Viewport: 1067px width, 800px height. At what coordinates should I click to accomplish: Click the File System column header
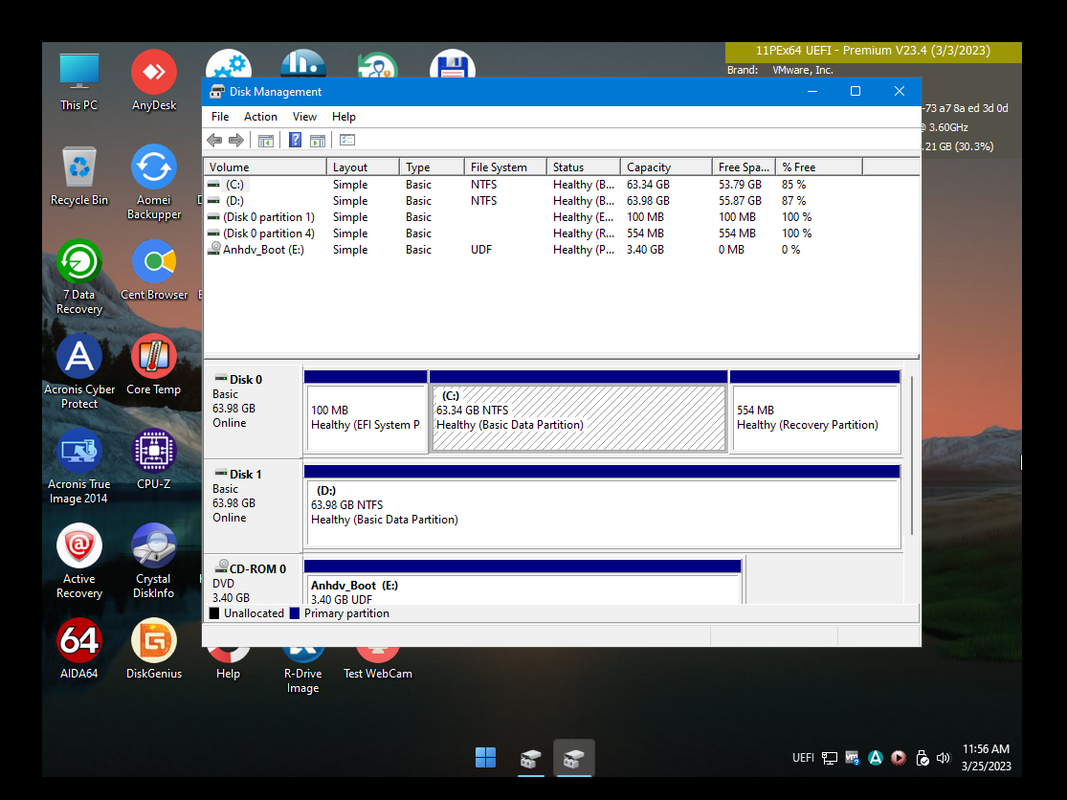click(499, 167)
